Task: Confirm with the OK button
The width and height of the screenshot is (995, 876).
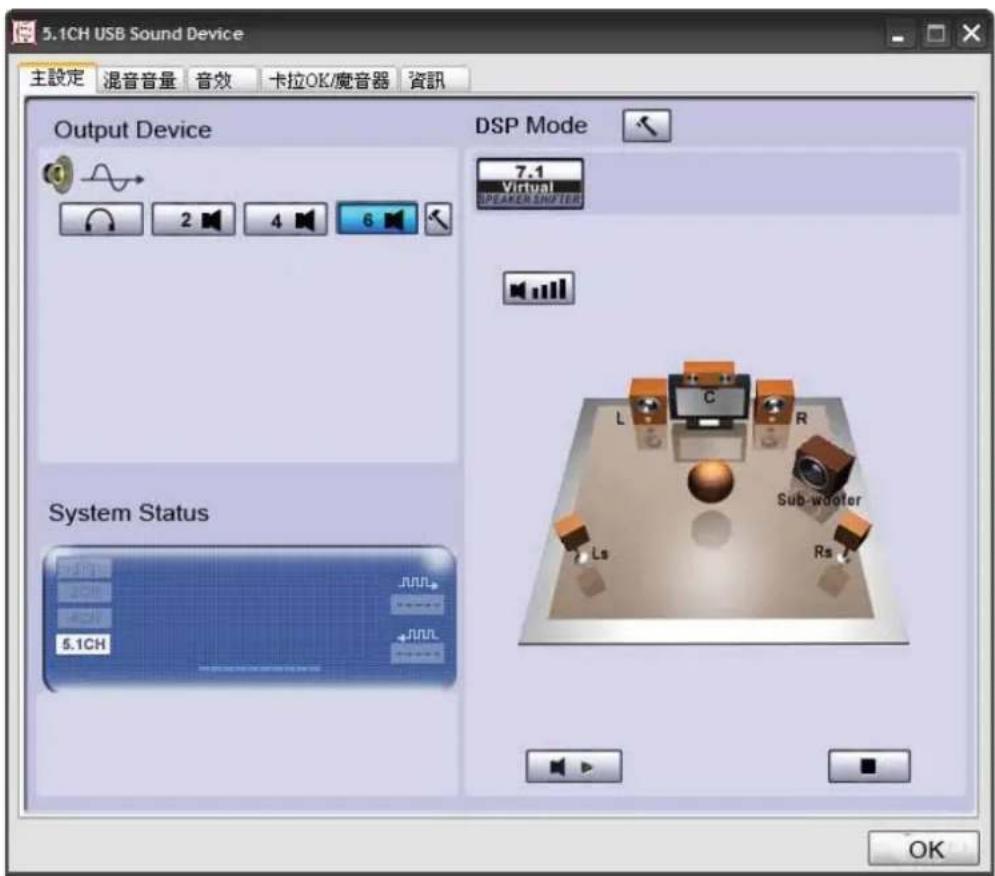Action: tap(923, 849)
